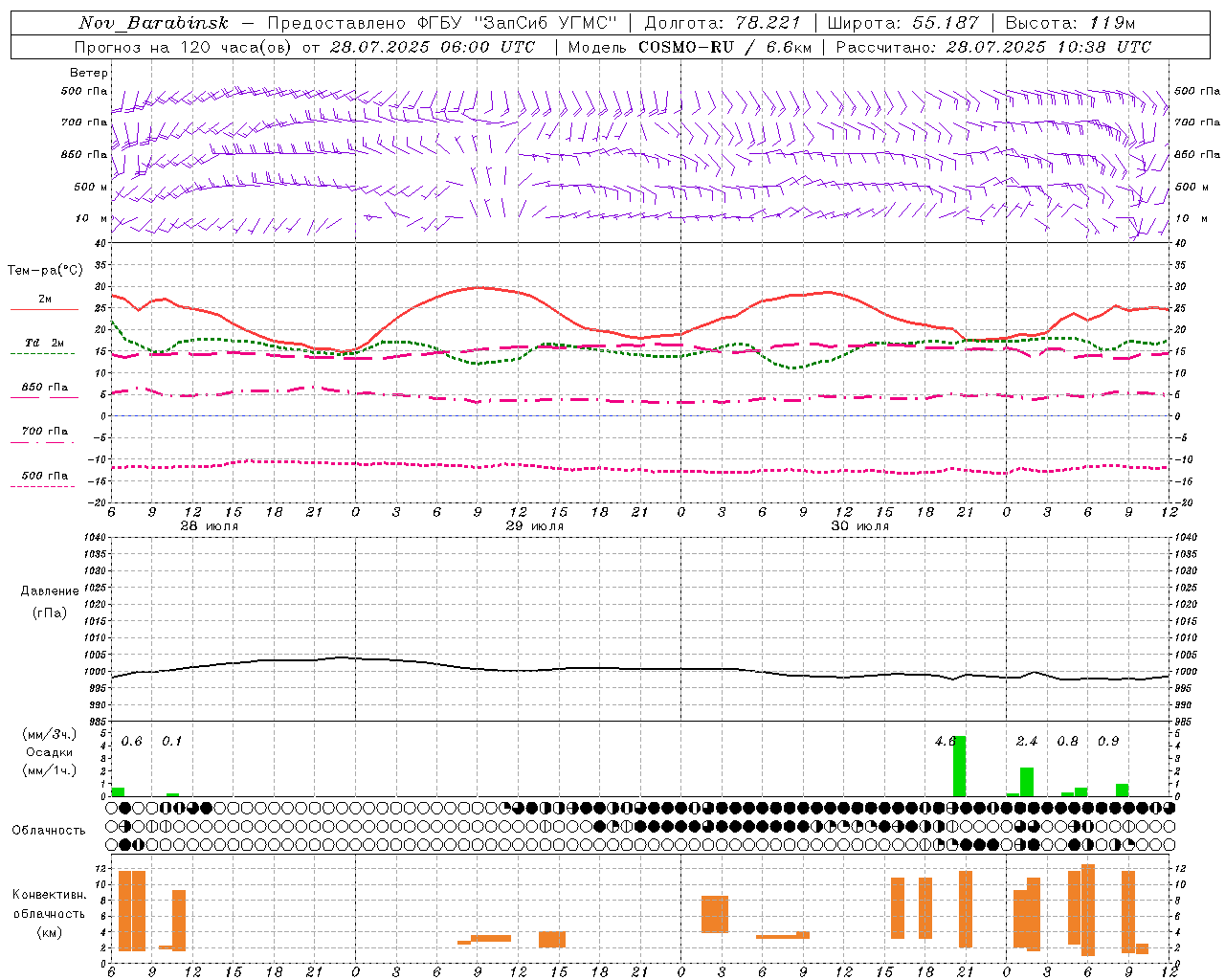Click the (мм/3ч.) precipitation unit label
The width and height of the screenshot is (1225, 980).
click(x=50, y=735)
